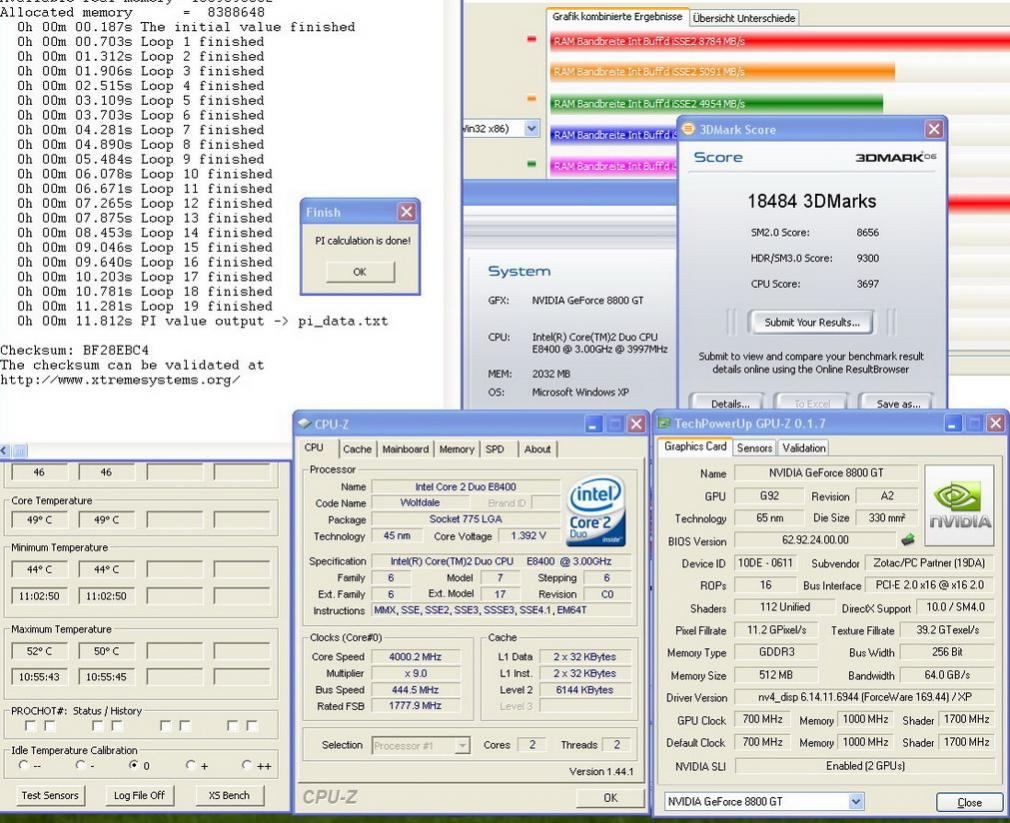Open the Mainboard tab in CPU-Z
The width and height of the screenshot is (1010, 823).
(x=405, y=449)
